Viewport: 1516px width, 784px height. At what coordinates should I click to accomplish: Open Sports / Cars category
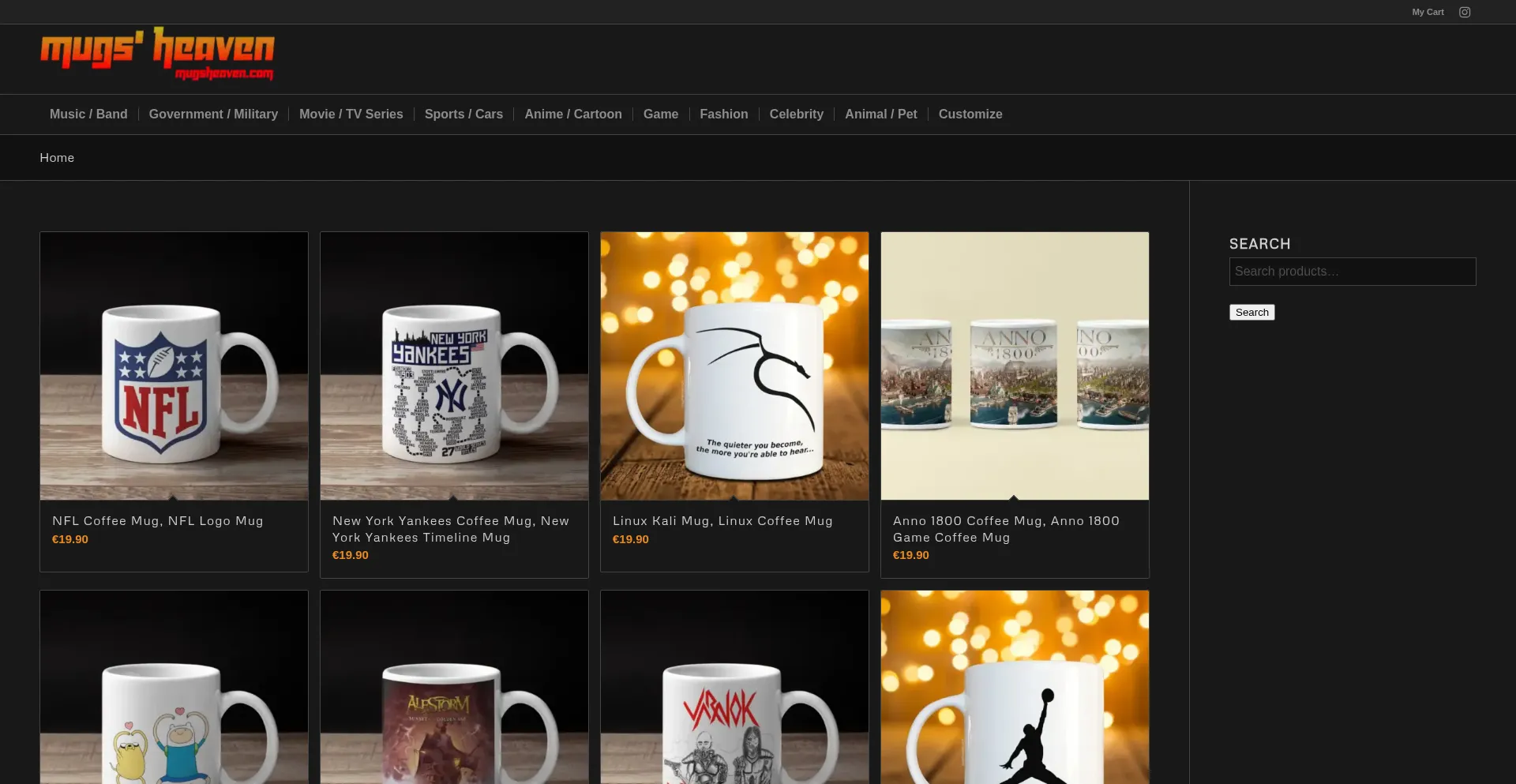pos(463,114)
